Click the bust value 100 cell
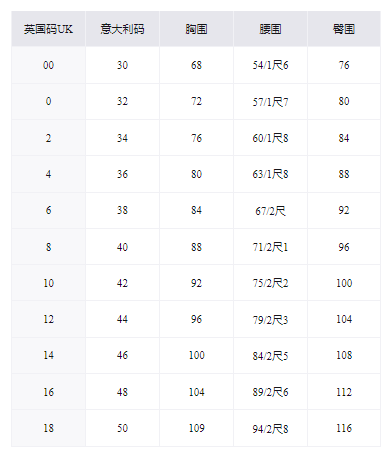Screen dimensions: 387x459 (x=196, y=355)
